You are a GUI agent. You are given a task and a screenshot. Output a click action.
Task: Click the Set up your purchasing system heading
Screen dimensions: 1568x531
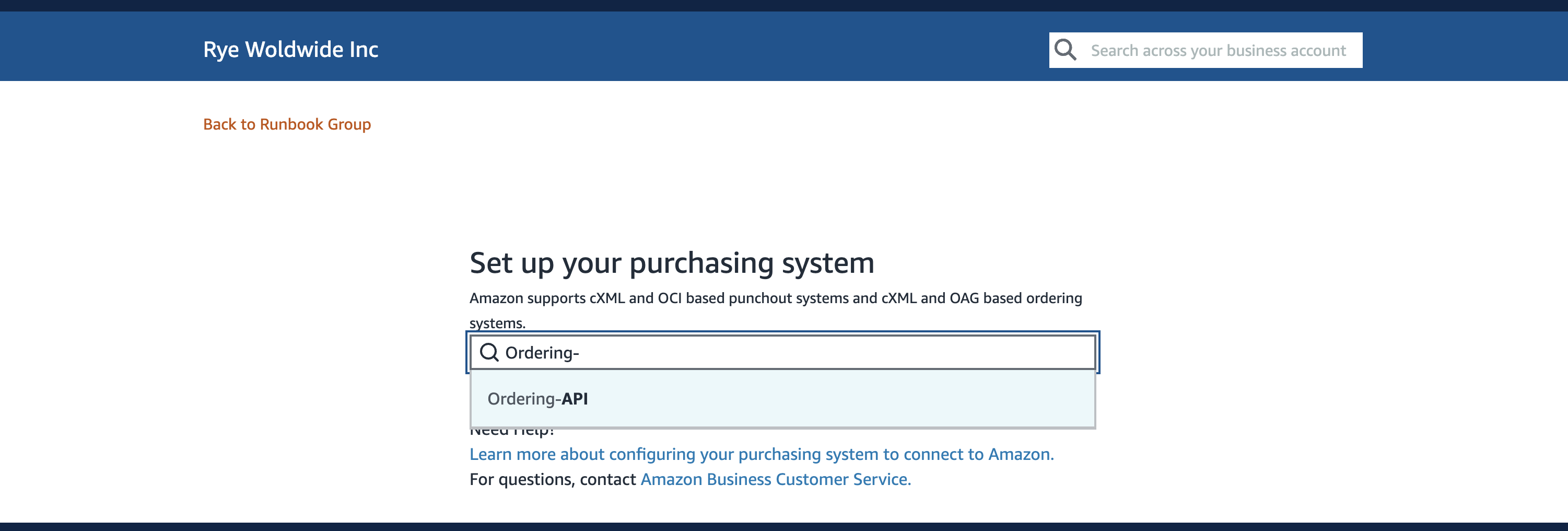point(671,263)
